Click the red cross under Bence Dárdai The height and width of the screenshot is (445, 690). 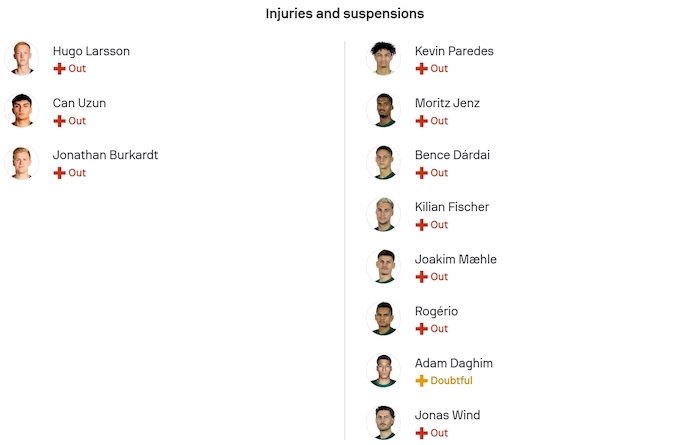click(421, 173)
